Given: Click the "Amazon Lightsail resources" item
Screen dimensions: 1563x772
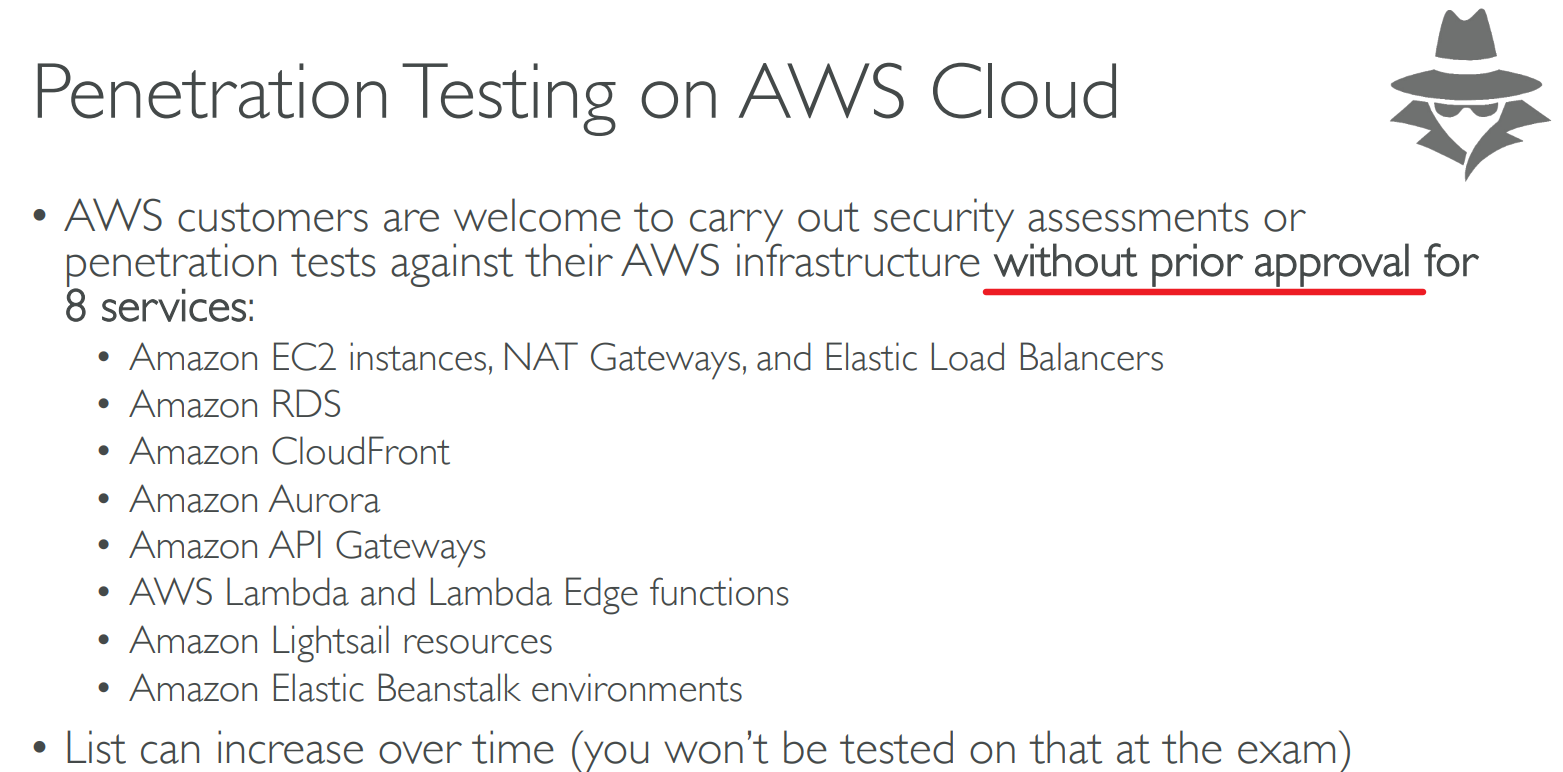Looking at the screenshot, I should click(340, 641).
